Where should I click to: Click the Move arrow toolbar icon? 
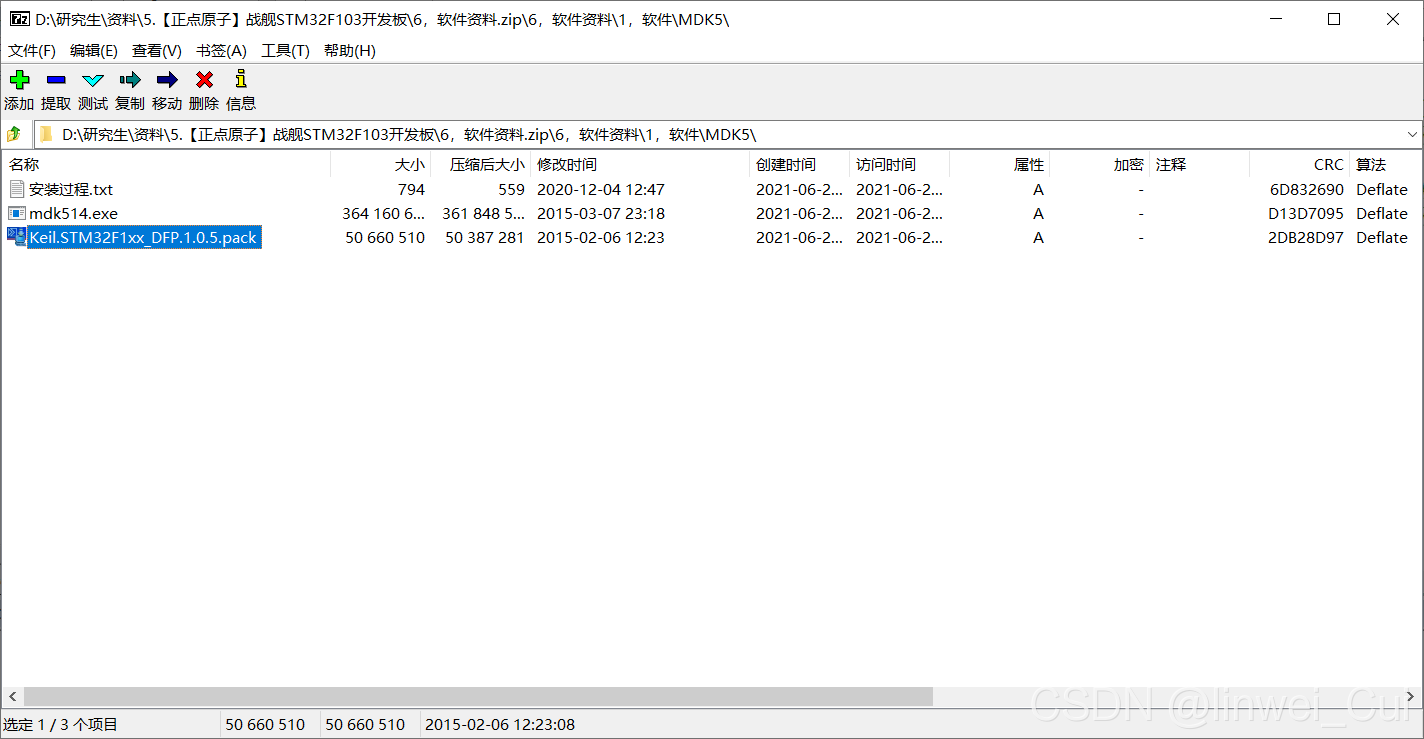[167, 80]
